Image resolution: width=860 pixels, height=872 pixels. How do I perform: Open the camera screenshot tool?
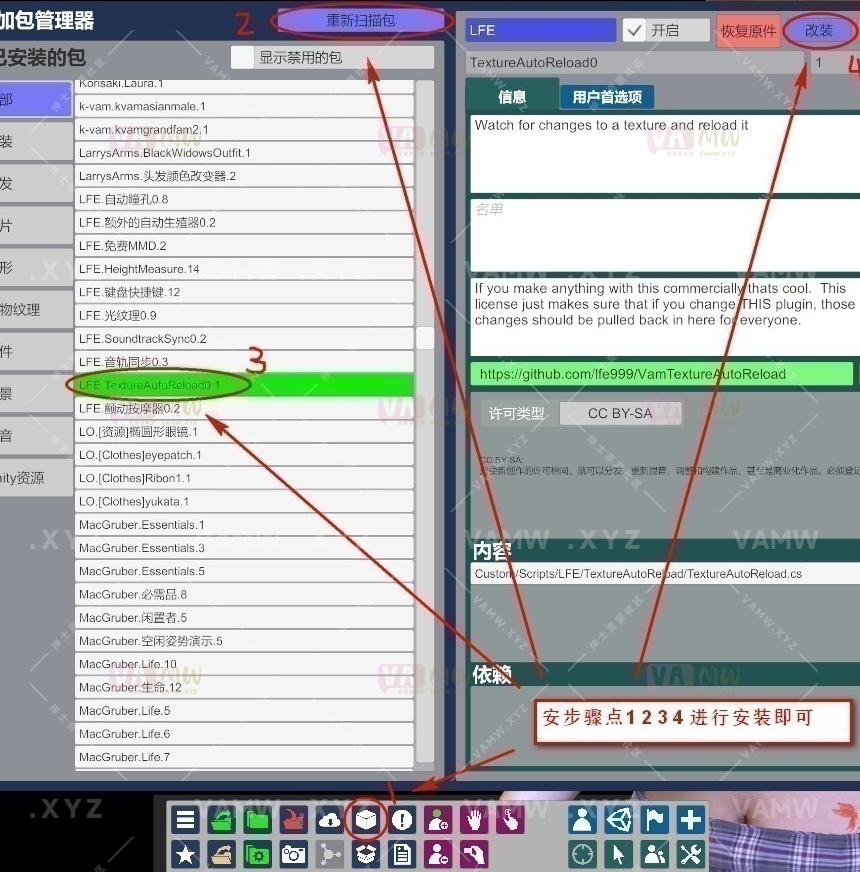pyautogui.click(x=293, y=854)
